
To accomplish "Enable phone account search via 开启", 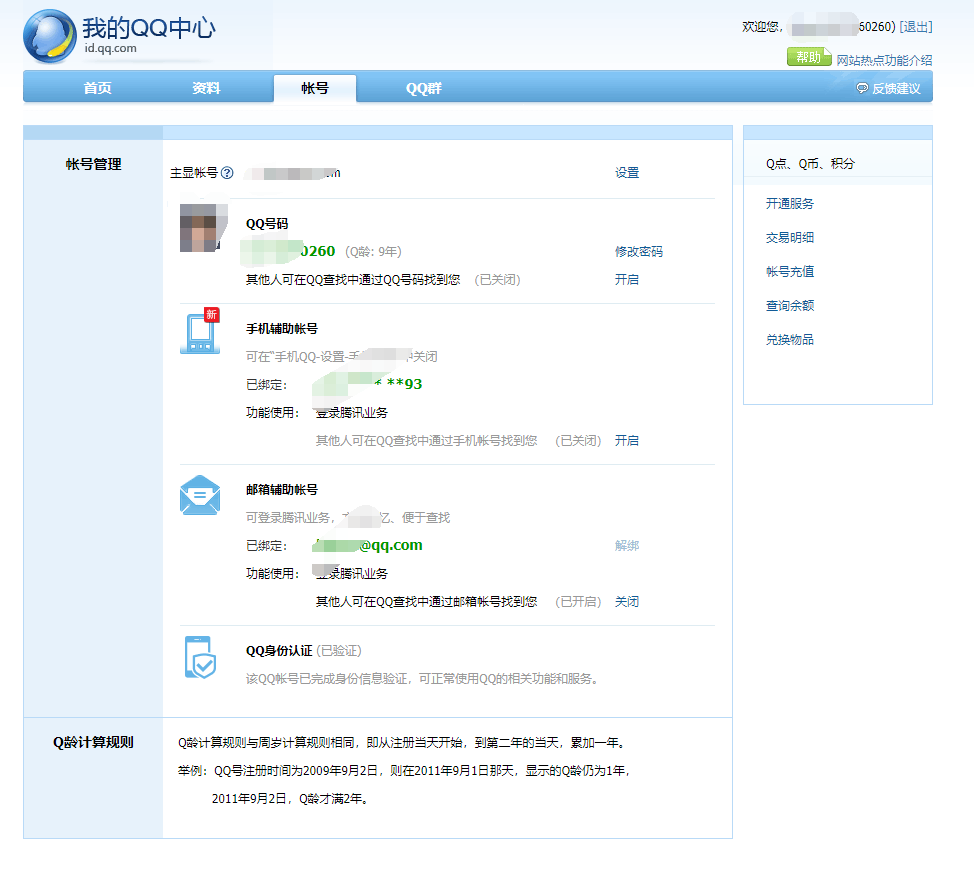I will tap(626, 441).
